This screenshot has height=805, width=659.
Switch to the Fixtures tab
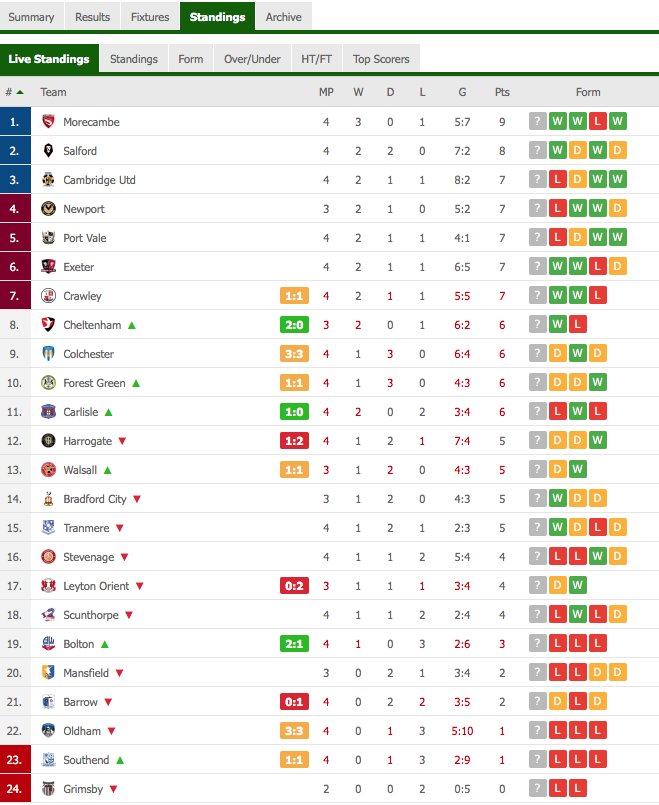[x=150, y=16]
